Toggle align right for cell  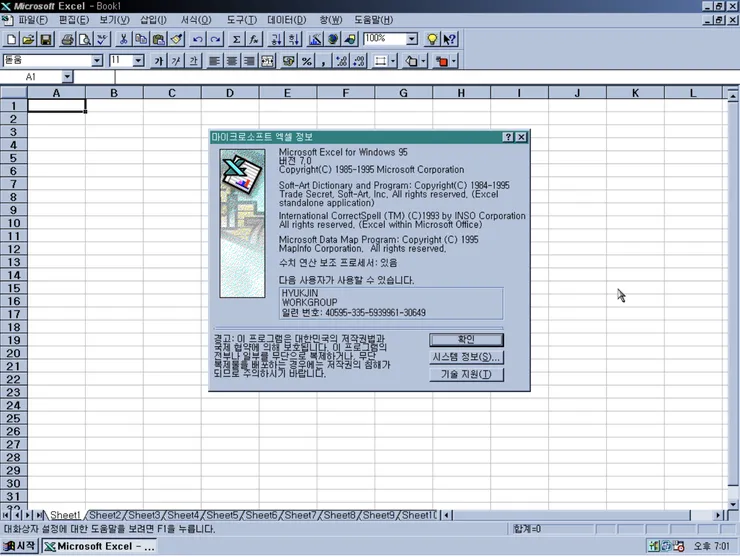[249, 61]
